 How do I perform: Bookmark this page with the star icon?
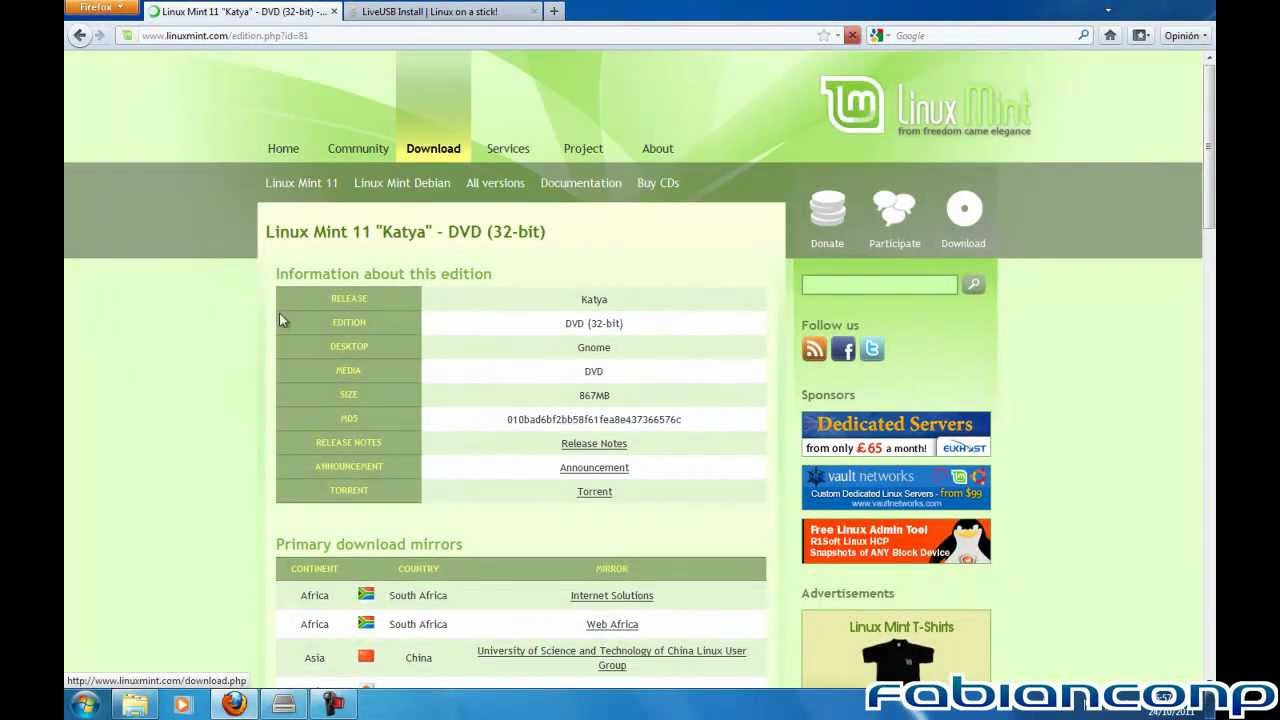(x=824, y=35)
